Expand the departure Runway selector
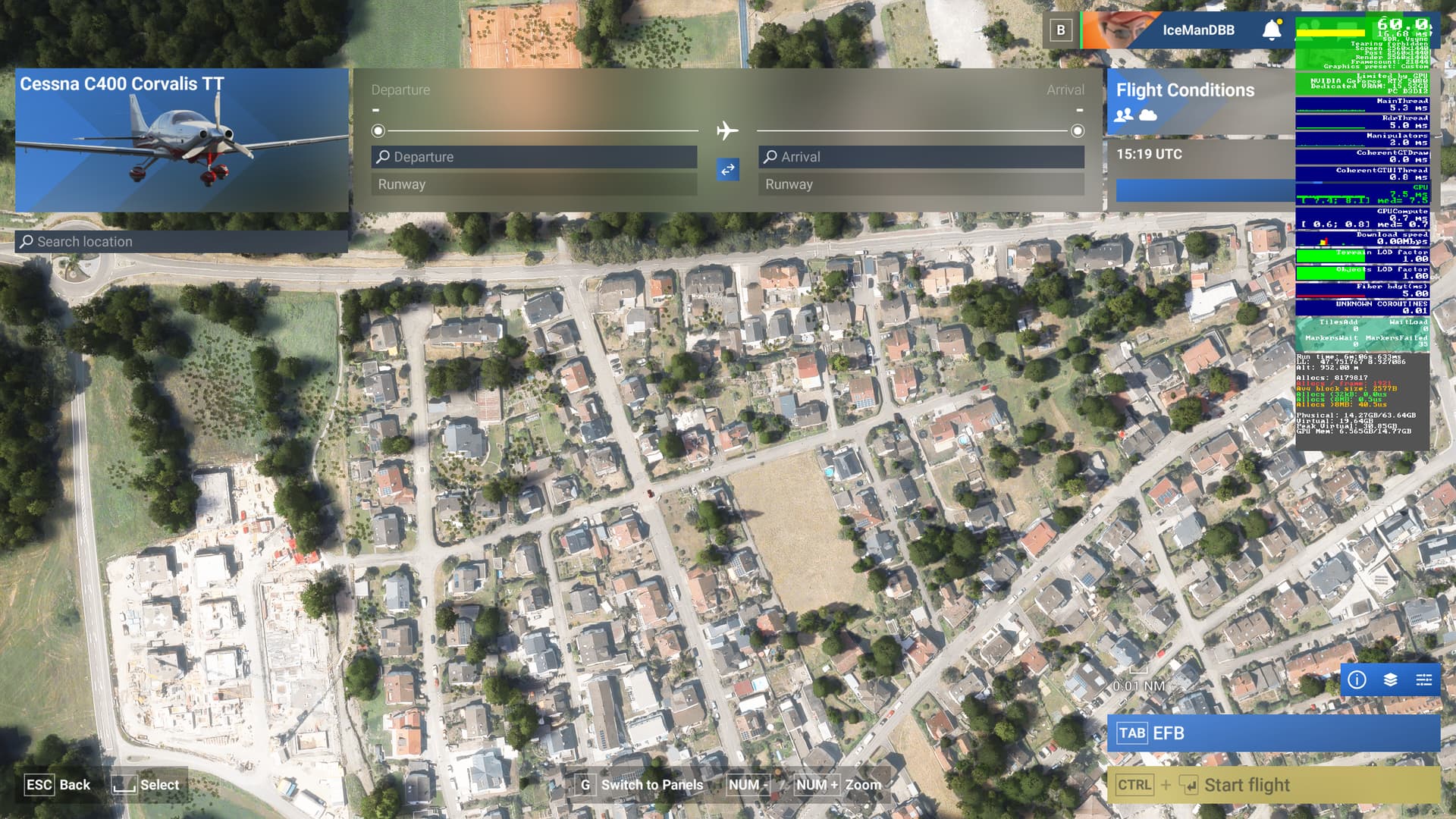1456x819 pixels. (534, 184)
